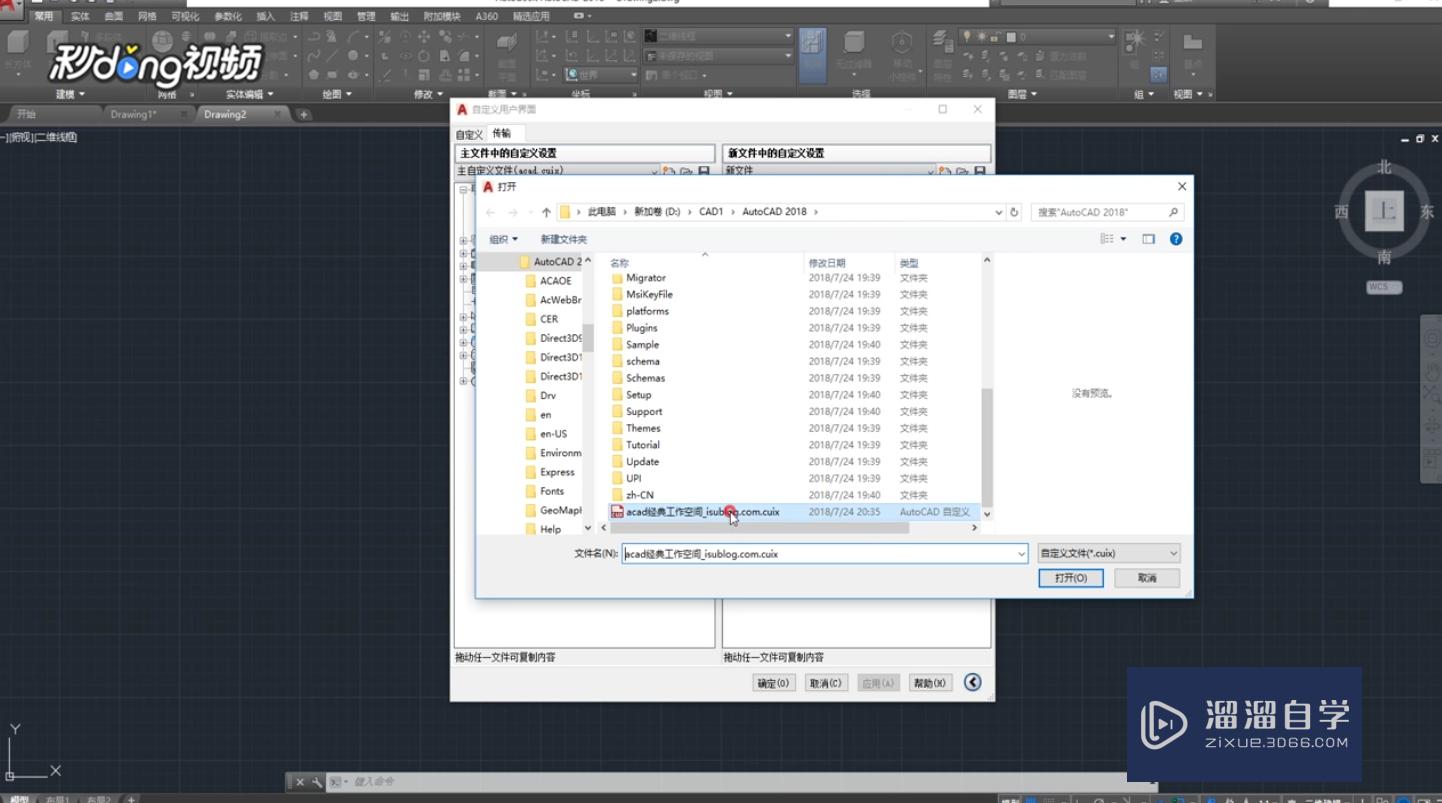Open the 自定义文件(*.cuix) type dropdown
Screen dimensions: 1442x803
pos(1109,553)
